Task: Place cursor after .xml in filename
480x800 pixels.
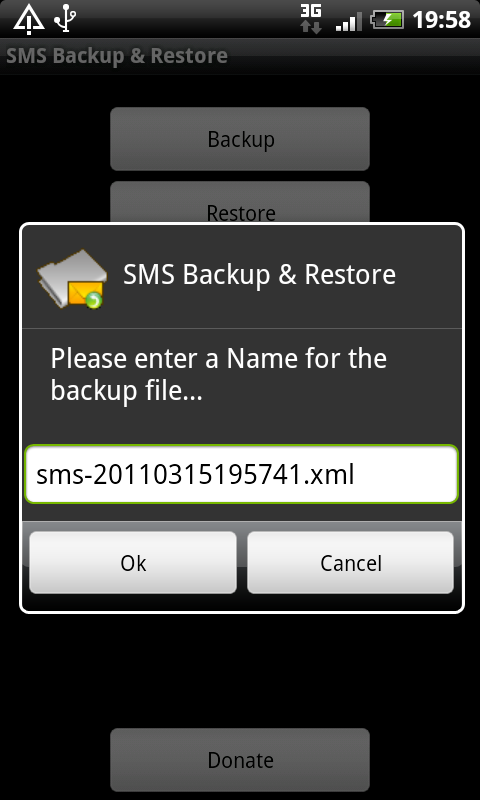Action: point(356,475)
